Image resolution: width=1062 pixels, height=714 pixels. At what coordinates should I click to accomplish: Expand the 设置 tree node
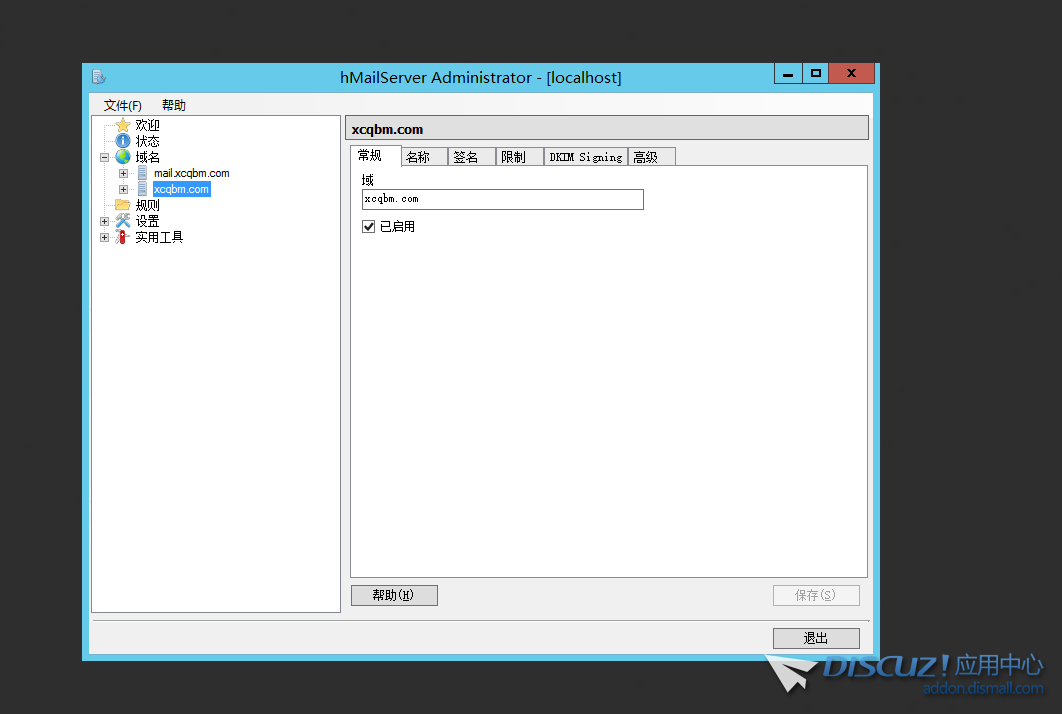point(105,221)
